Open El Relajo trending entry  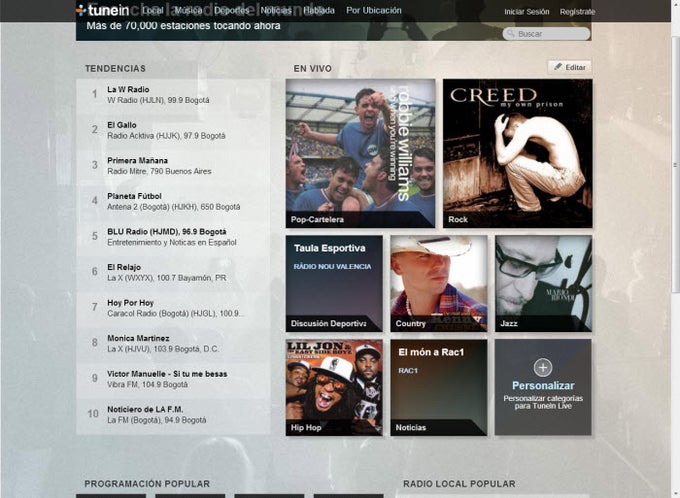pos(173,272)
